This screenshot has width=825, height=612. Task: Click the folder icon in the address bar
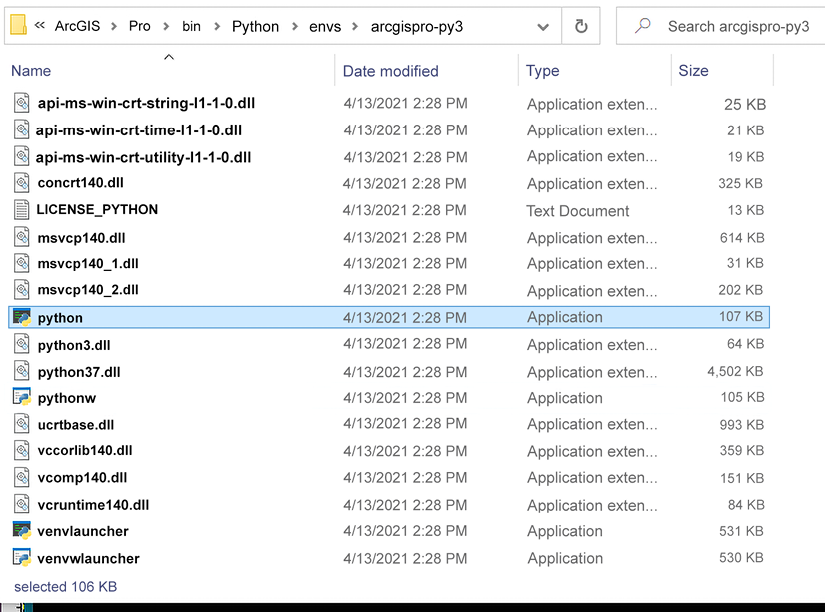[18, 25]
